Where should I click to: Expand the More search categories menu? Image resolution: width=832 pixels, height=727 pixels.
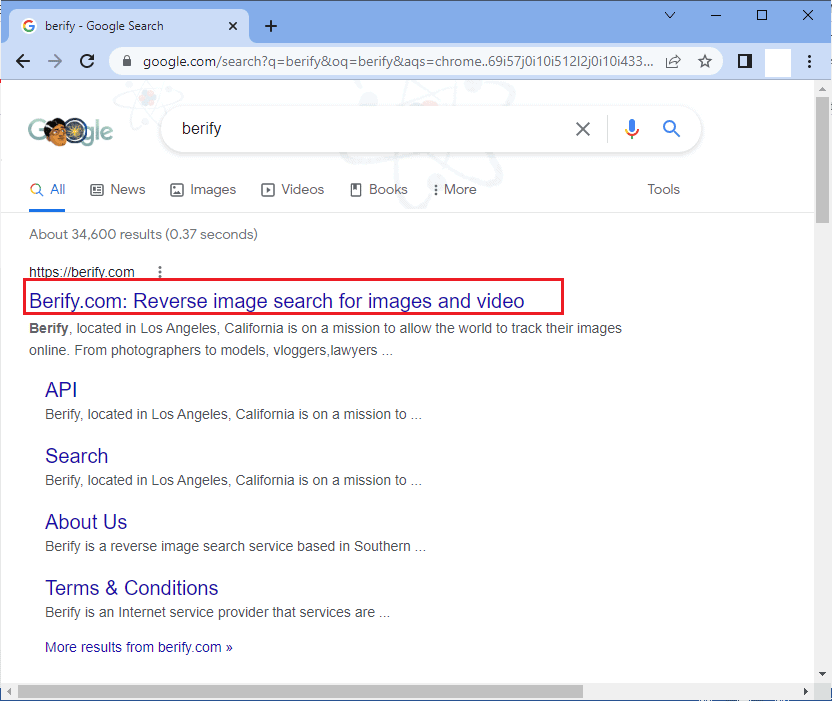coord(455,190)
